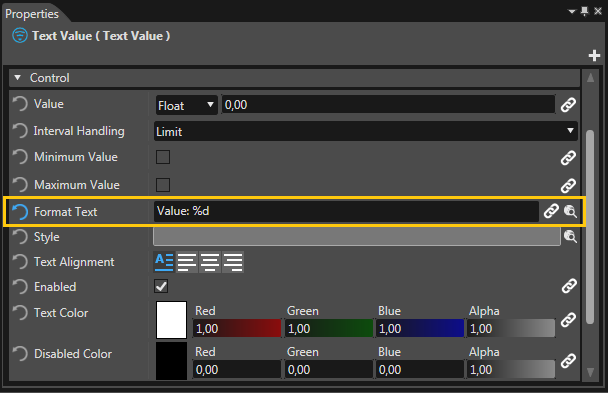Click the link icon for Format Text

coord(551,211)
